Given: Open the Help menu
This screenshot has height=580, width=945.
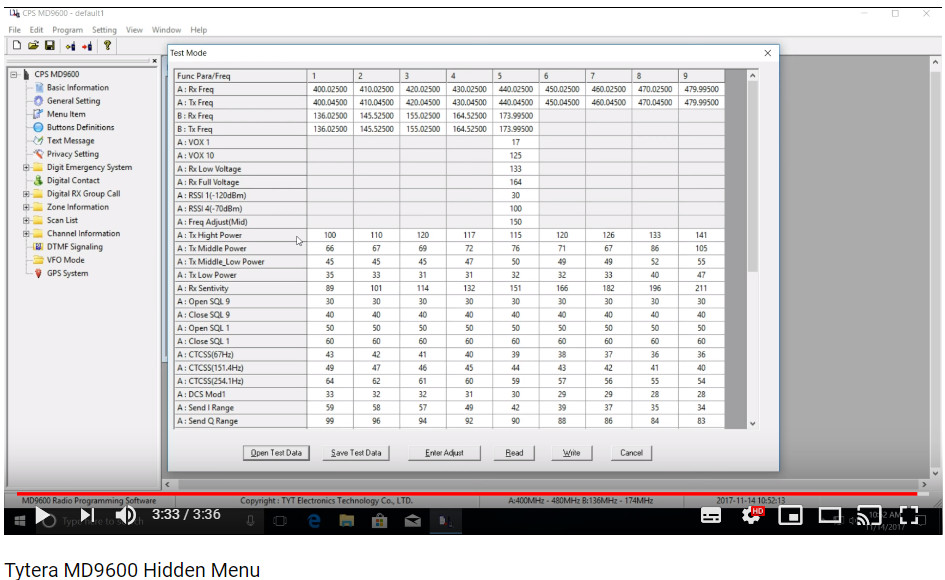Looking at the screenshot, I should click(x=198, y=30).
